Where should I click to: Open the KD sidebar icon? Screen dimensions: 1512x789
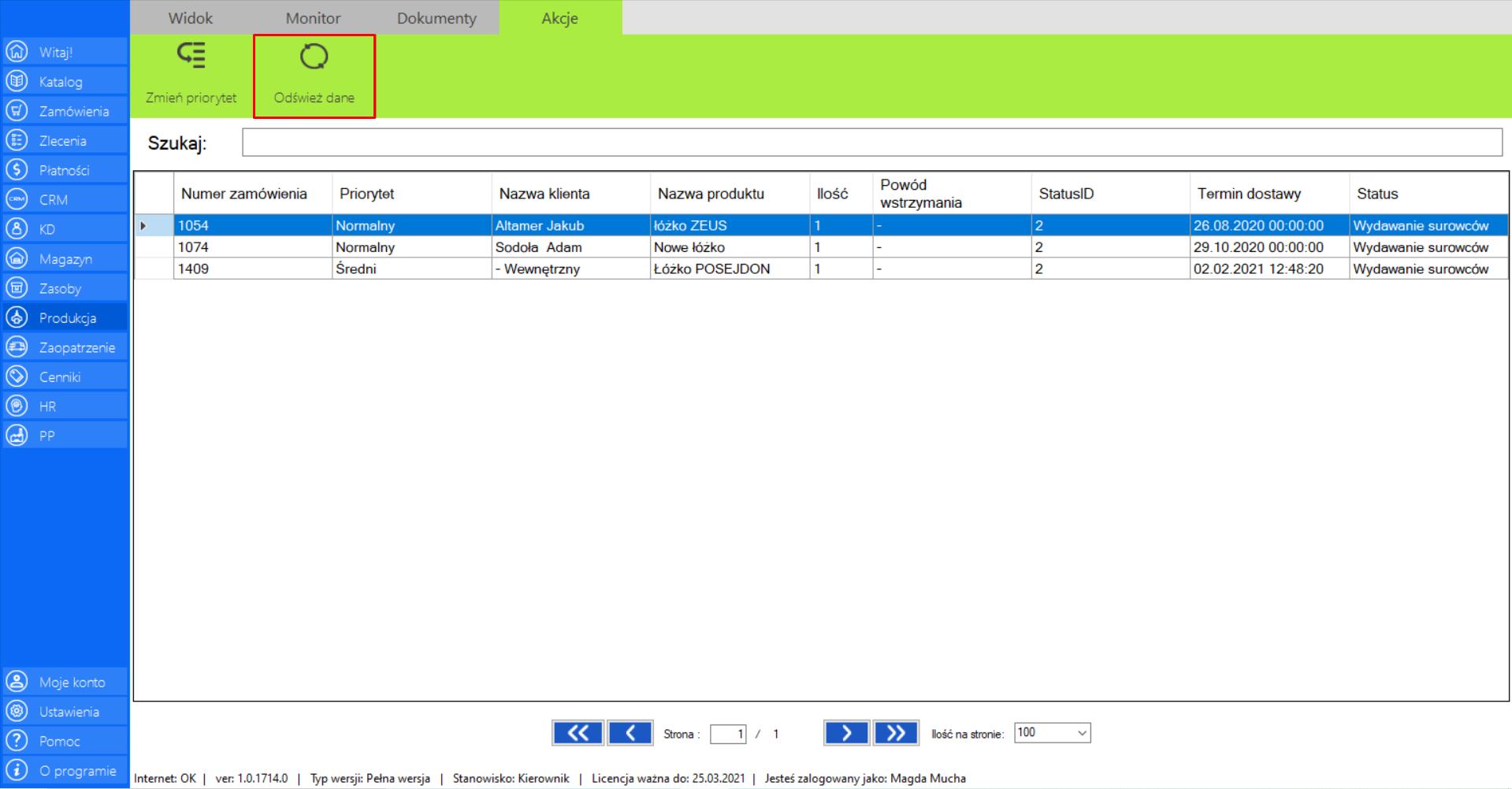click(x=17, y=229)
